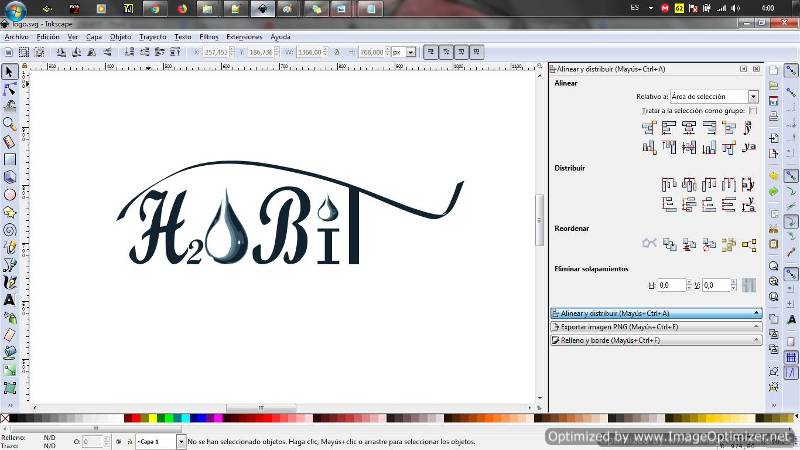The width and height of the screenshot is (800, 450).
Task: Toggle layer lock icon in status bar
Action: (130, 441)
